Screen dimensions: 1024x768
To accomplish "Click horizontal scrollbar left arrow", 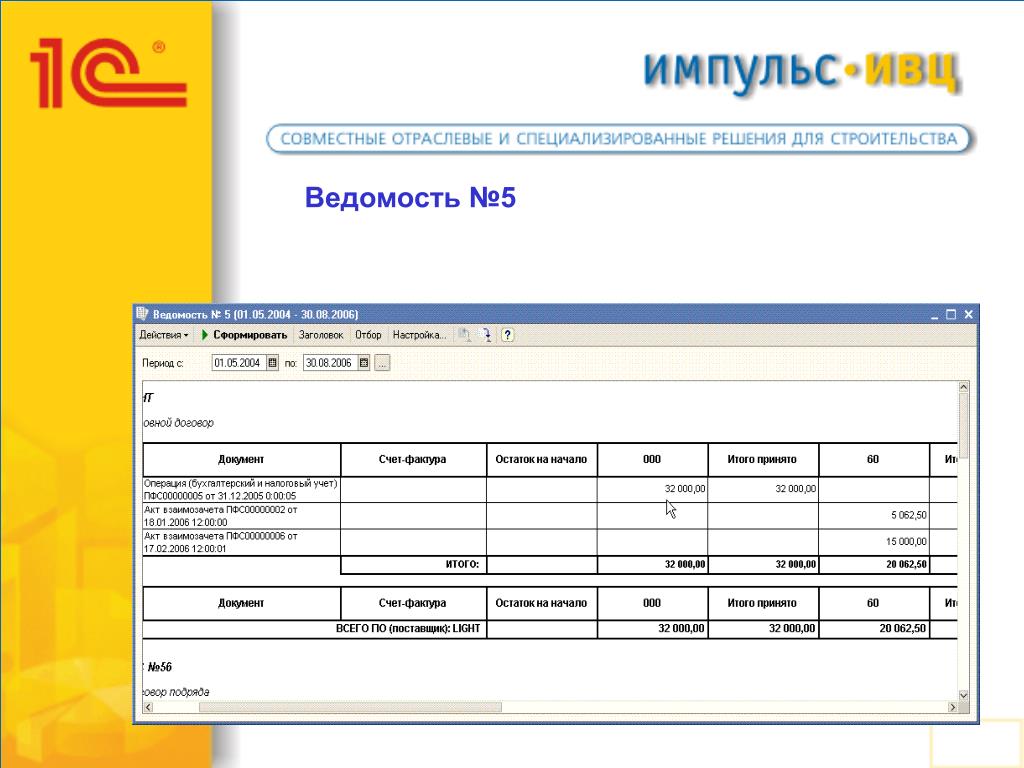I will [148, 707].
